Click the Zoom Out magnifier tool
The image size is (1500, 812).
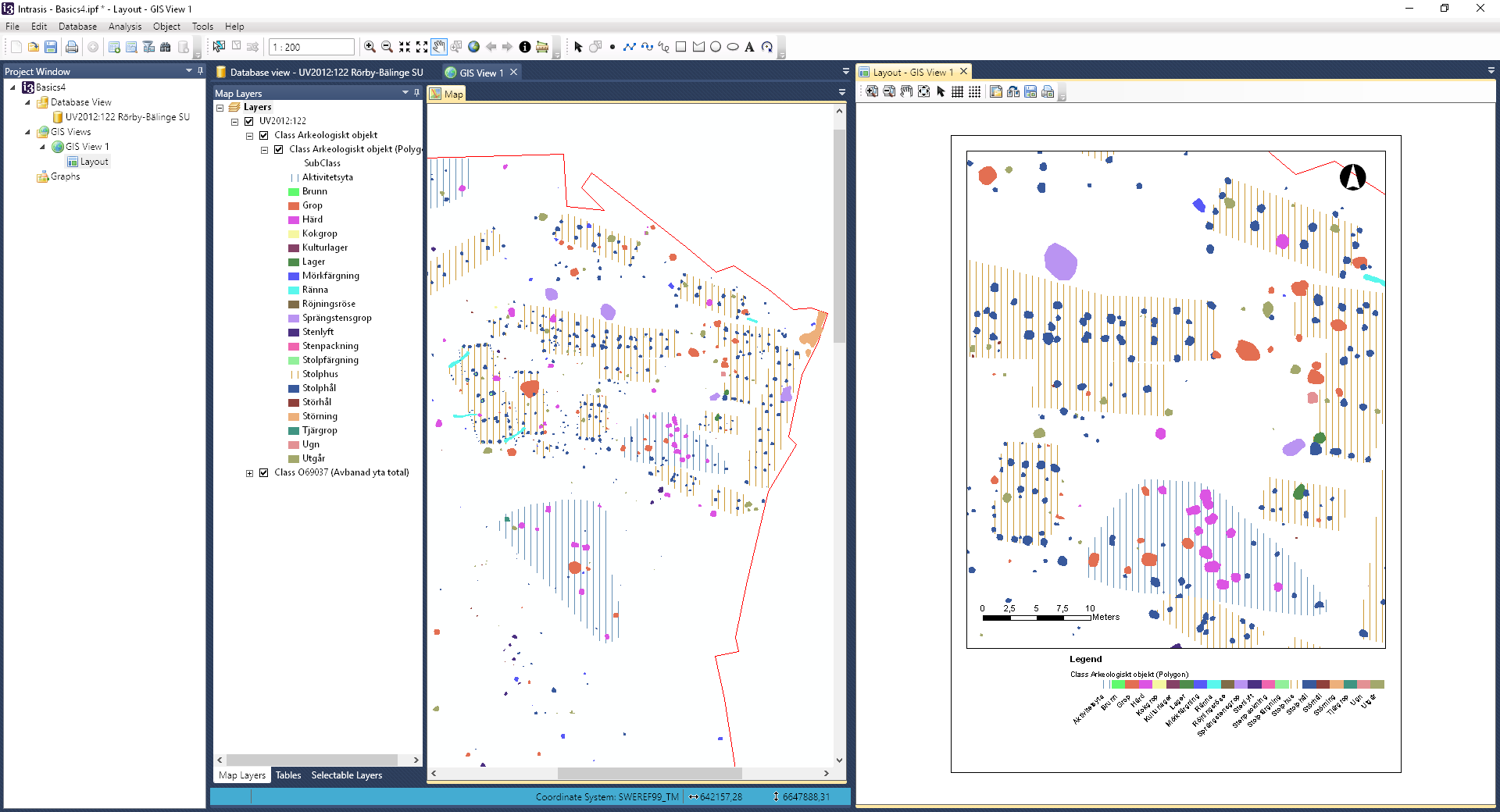tap(387, 47)
